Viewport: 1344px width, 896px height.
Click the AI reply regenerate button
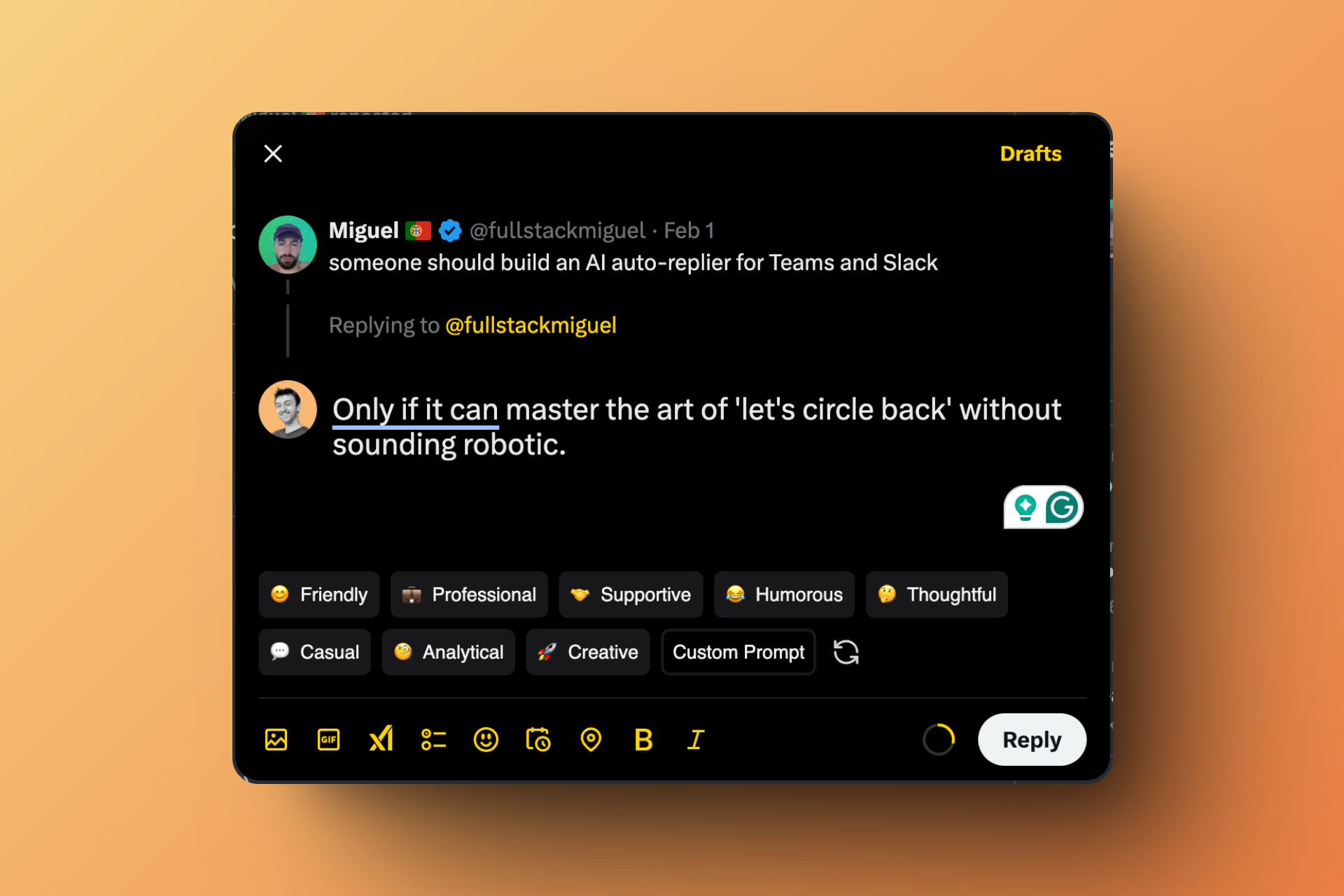pos(846,652)
